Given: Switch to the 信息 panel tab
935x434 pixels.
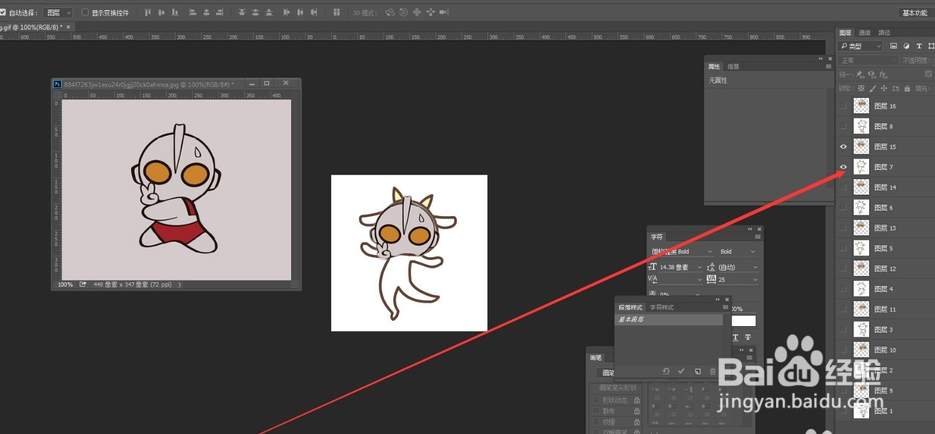Looking at the screenshot, I should [733, 67].
